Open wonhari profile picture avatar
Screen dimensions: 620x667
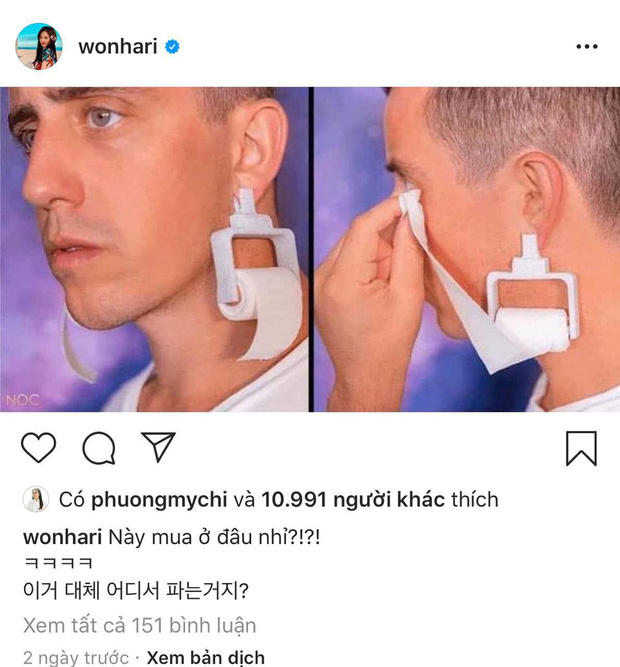click(x=39, y=46)
